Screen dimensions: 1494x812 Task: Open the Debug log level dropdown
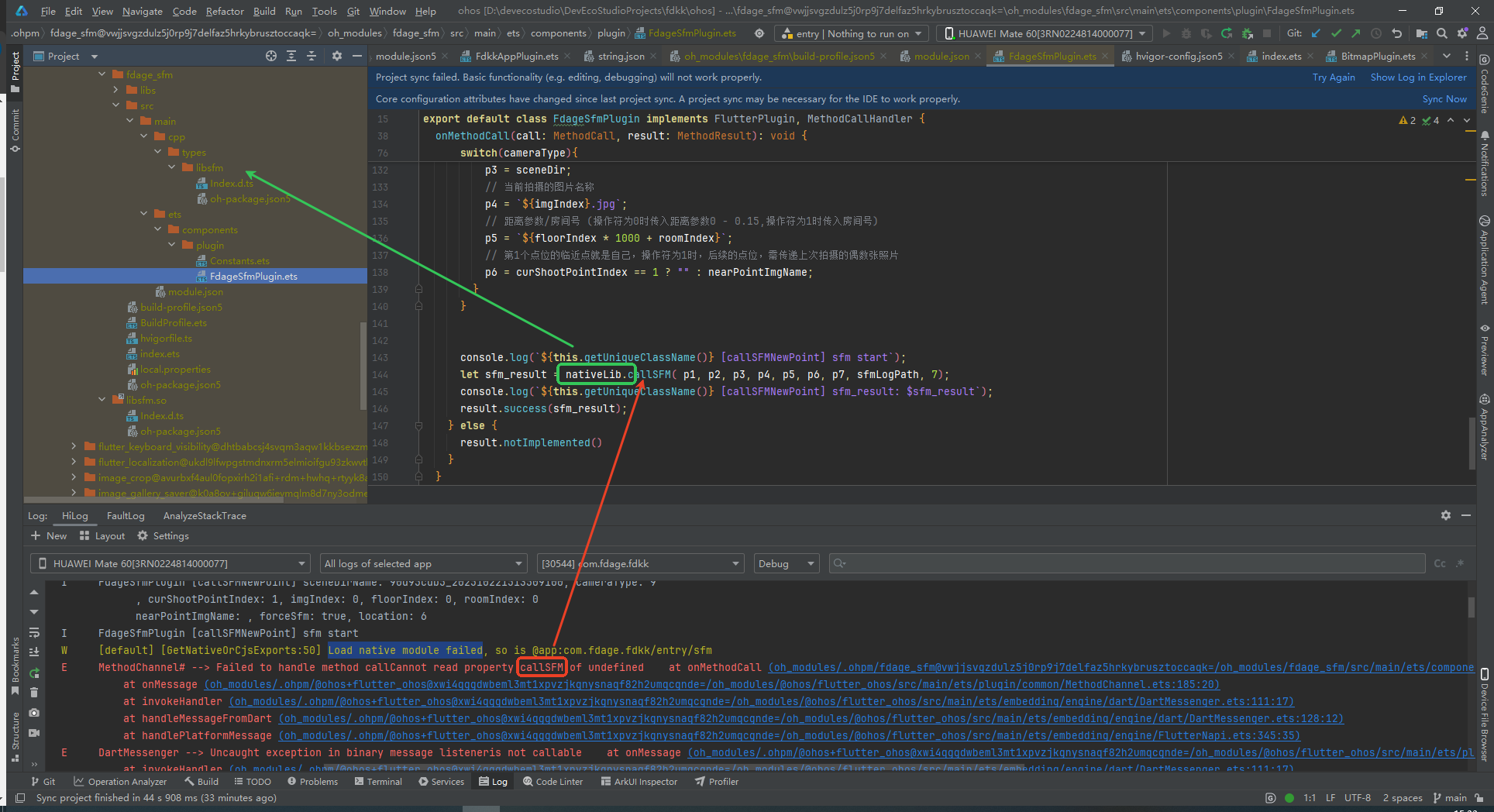[x=786, y=563]
